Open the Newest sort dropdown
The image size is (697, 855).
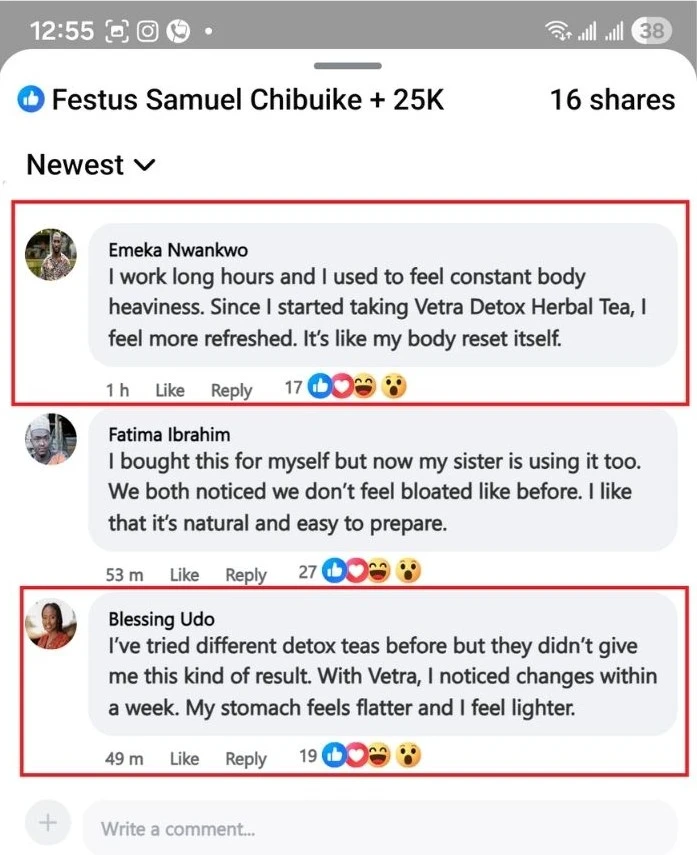point(91,165)
